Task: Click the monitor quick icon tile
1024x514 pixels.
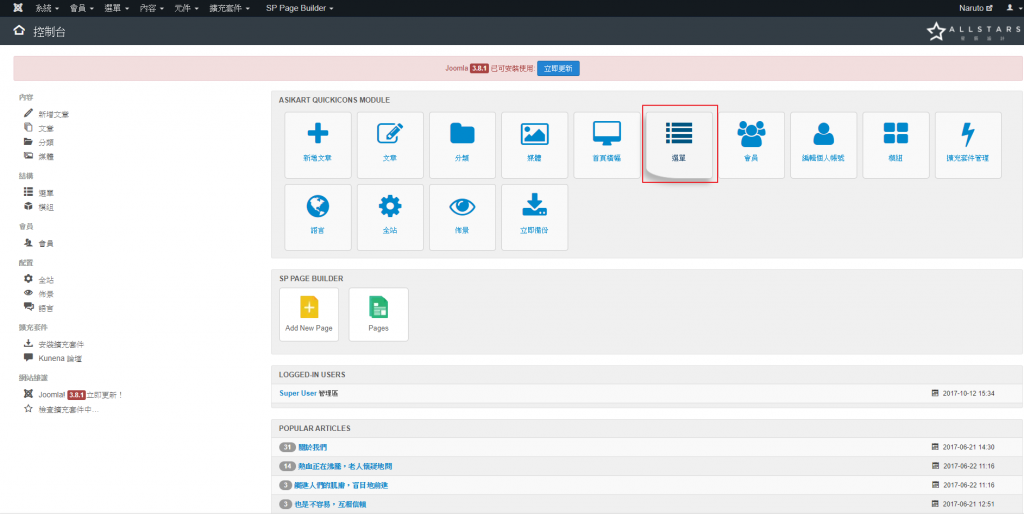Action: (607, 144)
